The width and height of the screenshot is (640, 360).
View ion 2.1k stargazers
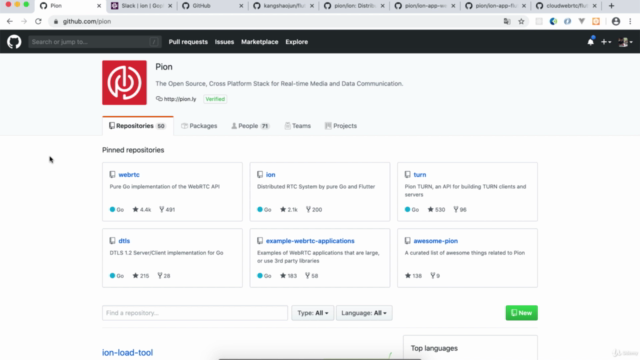(x=289, y=209)
